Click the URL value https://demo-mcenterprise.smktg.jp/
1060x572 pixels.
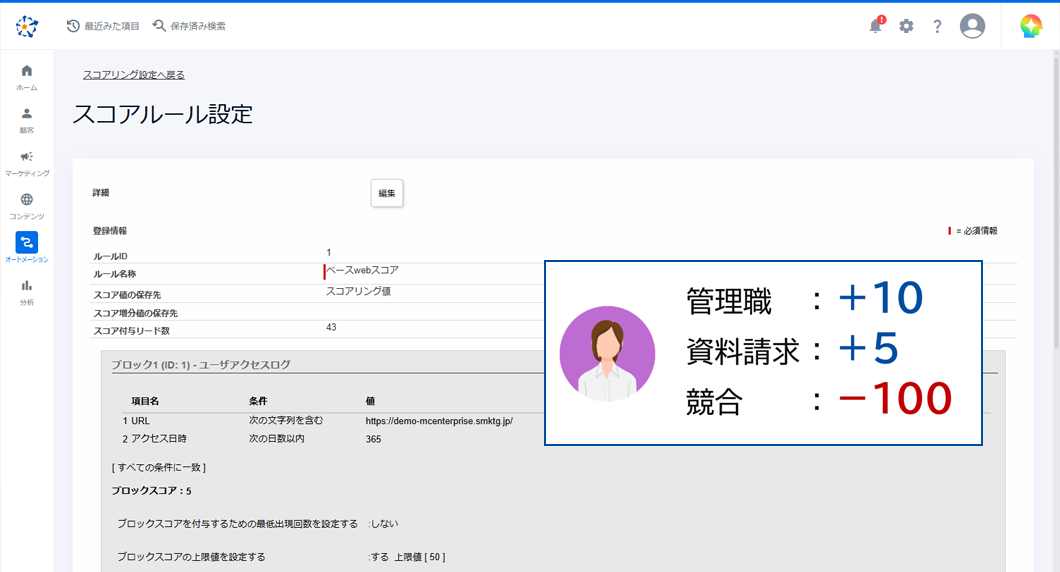439,421
